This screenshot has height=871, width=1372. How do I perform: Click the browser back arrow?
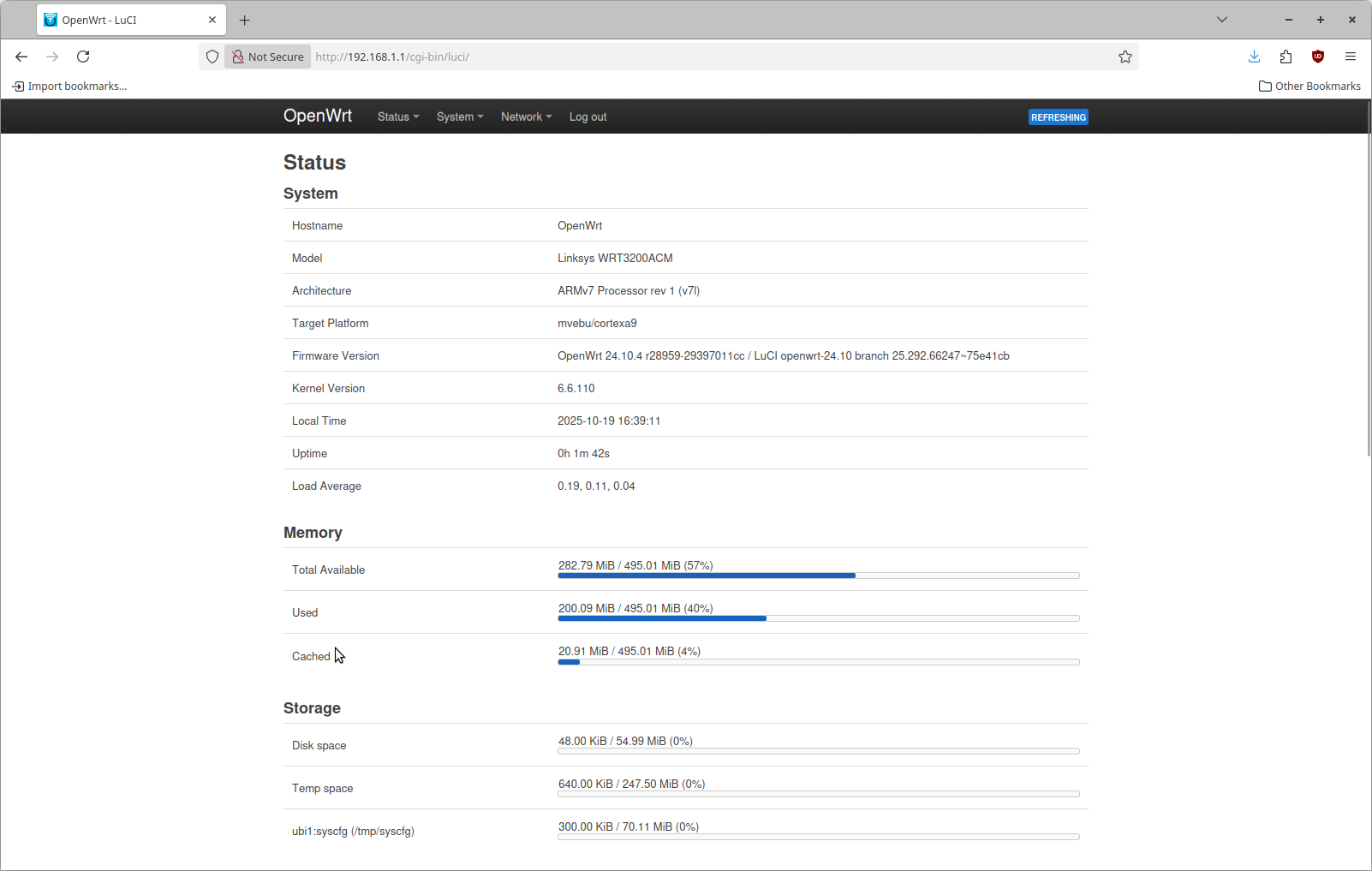tap(21, 57)
